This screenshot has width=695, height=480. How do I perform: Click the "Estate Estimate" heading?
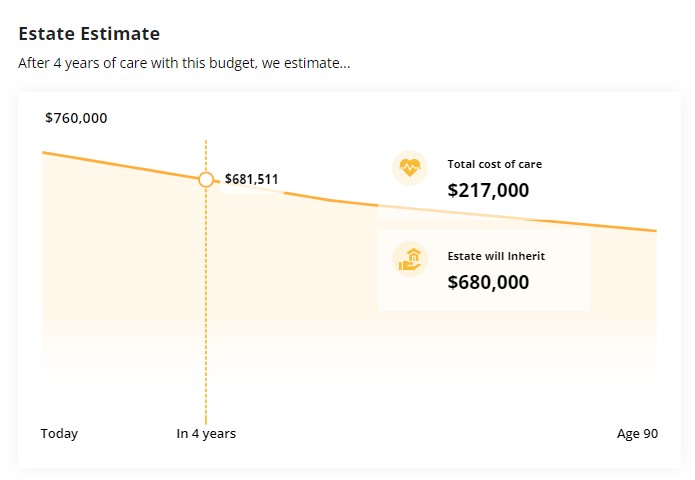click(89, 34)
